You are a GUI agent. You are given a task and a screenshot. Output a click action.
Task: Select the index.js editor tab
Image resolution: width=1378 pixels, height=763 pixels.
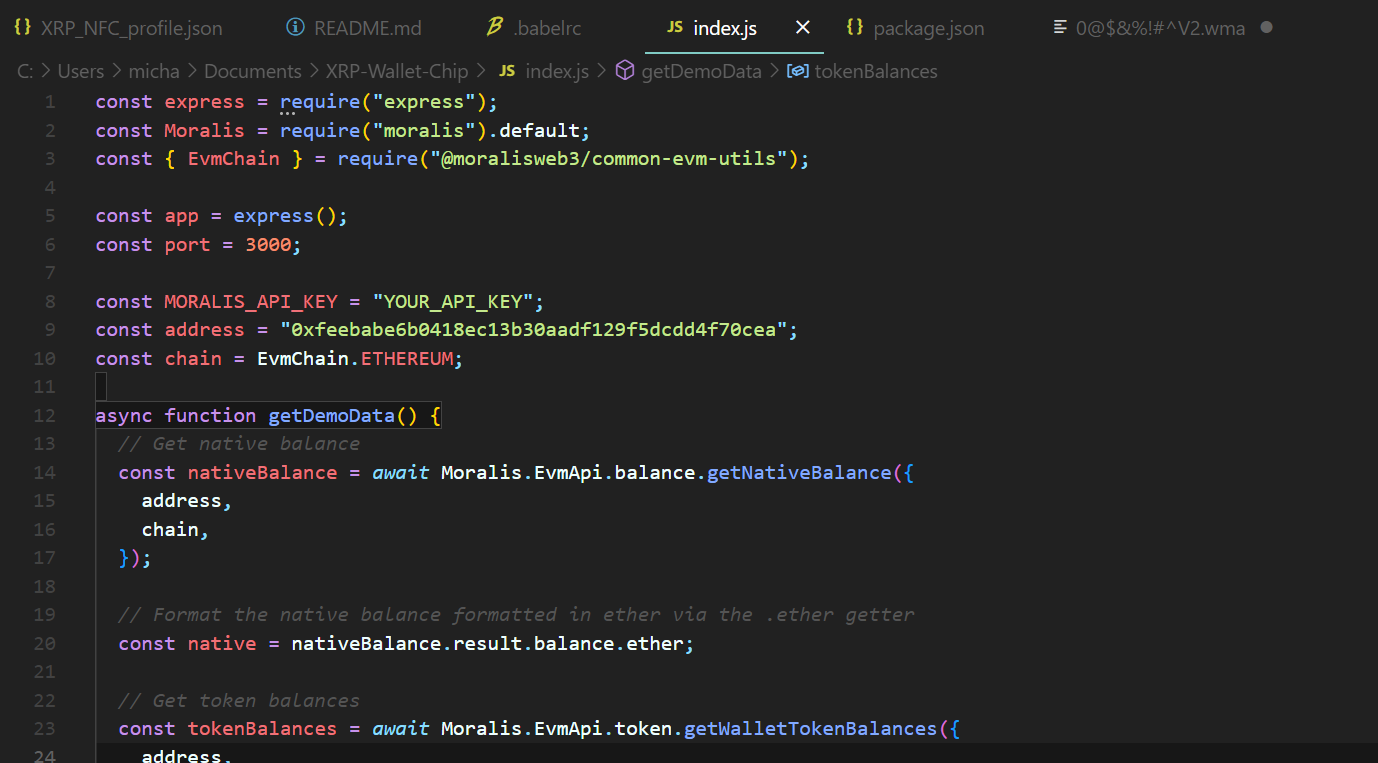pyautogui.click(x=725, y=28)
